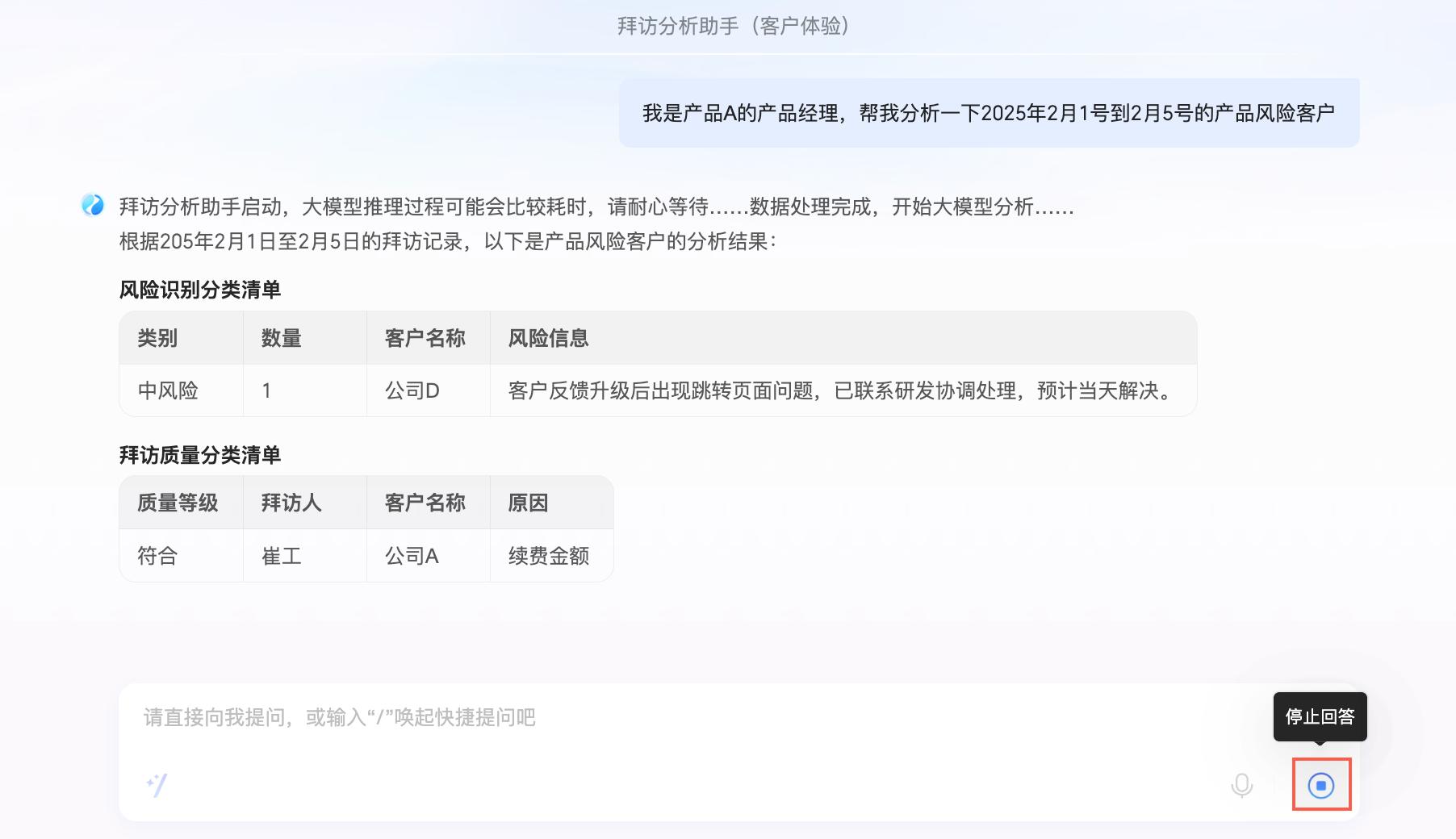Click the line starting with 根据205年2月1日
Screen dimensions: 1456x839
pyautogui.click(x=448, y=242)
